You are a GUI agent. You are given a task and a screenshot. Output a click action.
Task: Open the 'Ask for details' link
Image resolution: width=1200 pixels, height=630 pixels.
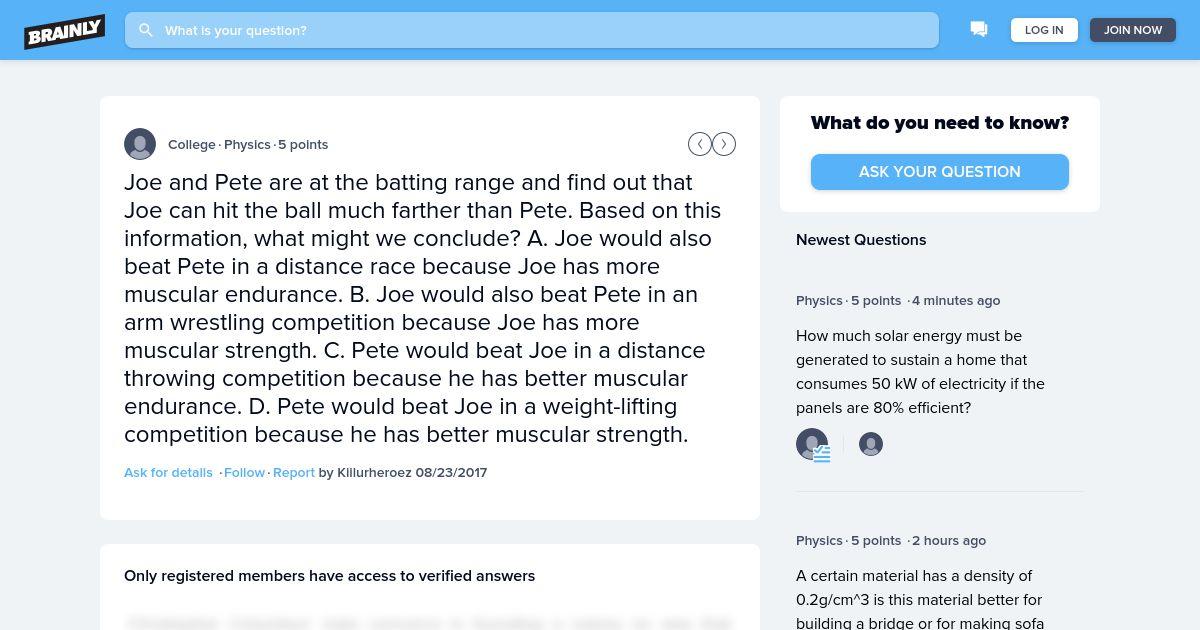168,472
